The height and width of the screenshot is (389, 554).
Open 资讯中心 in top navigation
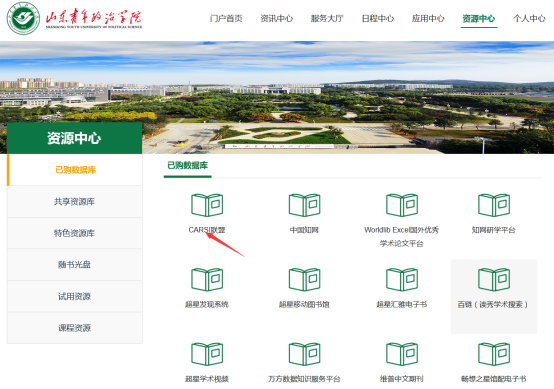[277, 18]
